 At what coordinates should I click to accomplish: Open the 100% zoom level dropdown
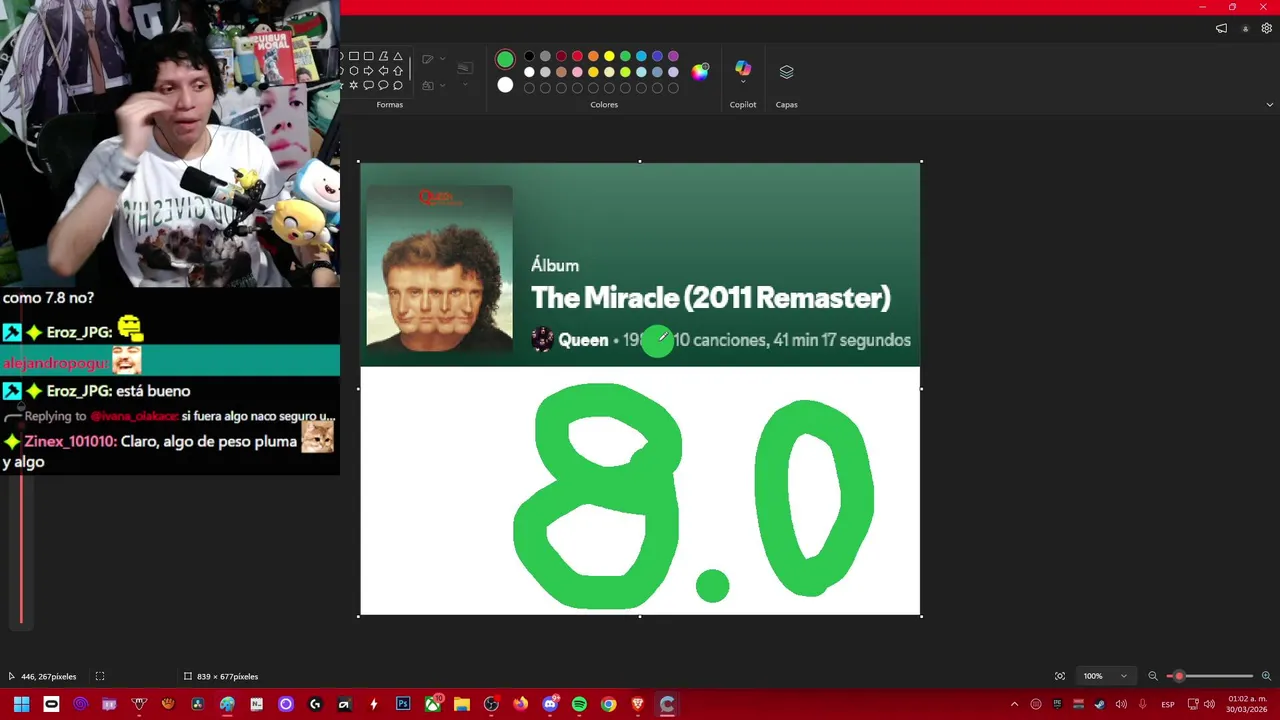[x=1104, y=676]
